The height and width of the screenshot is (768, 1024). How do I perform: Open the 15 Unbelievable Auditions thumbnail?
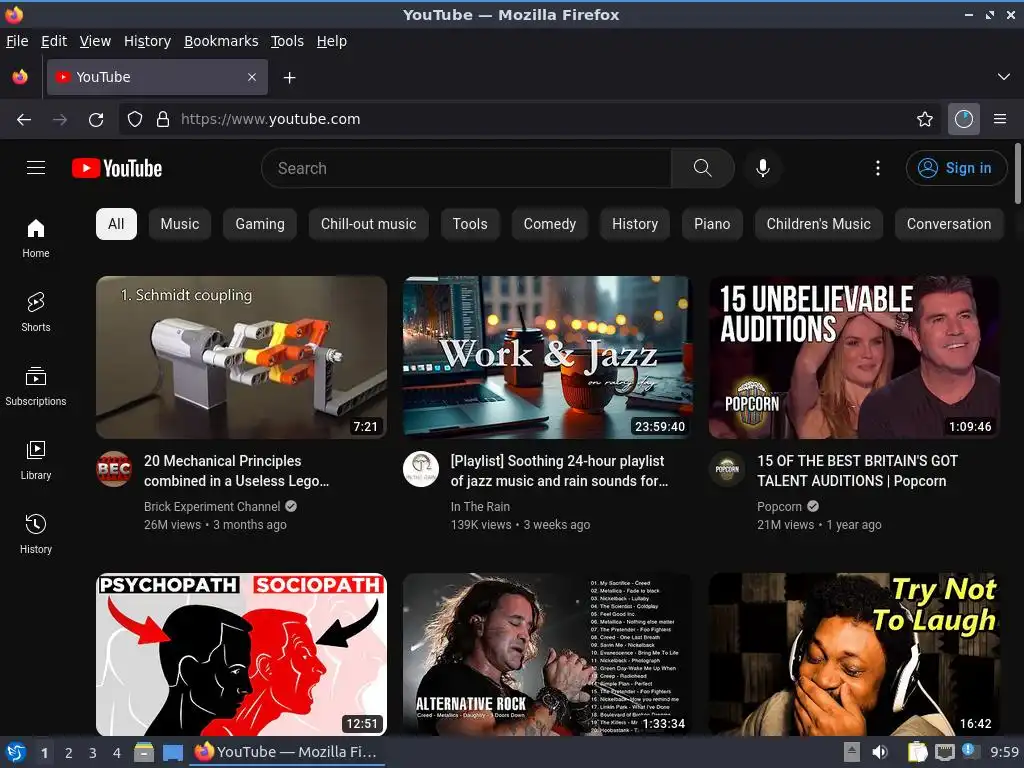pos(854,357)
